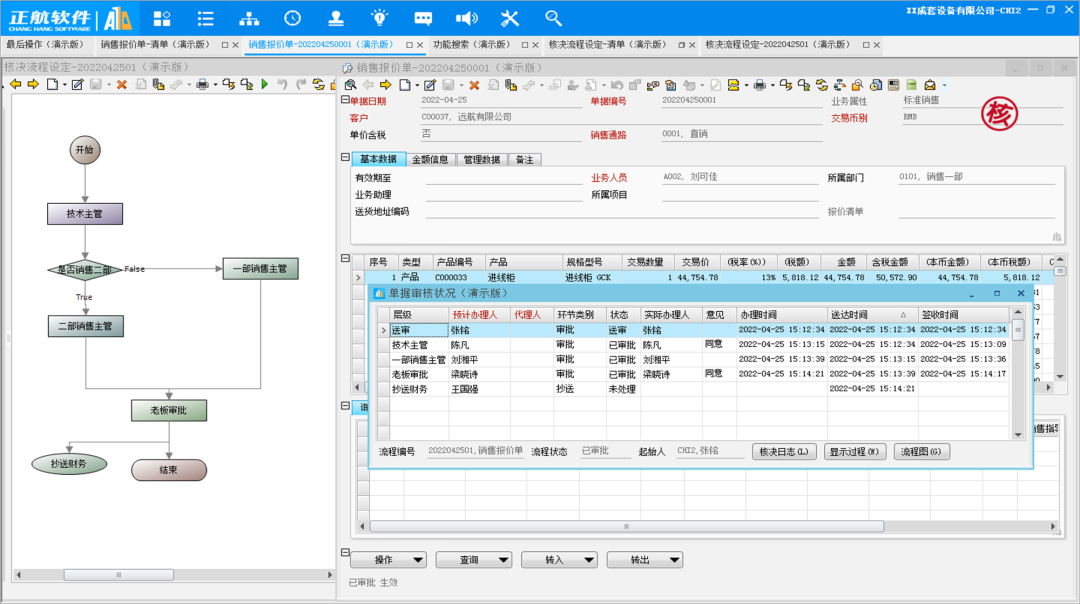Open the 操作 dropdown button
Screen dimensions: 1080x604
tap(390, 560)
